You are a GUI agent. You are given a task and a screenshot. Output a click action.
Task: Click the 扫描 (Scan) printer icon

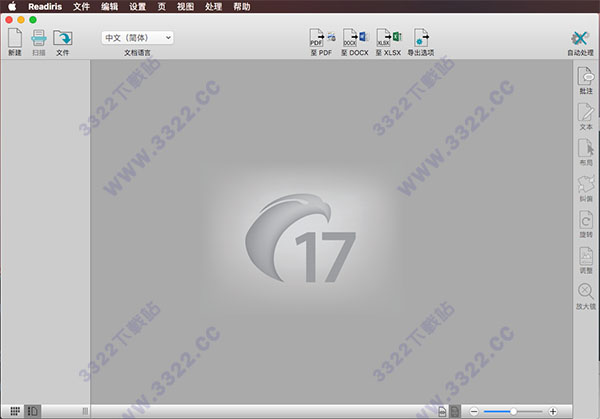click(39, 38)
